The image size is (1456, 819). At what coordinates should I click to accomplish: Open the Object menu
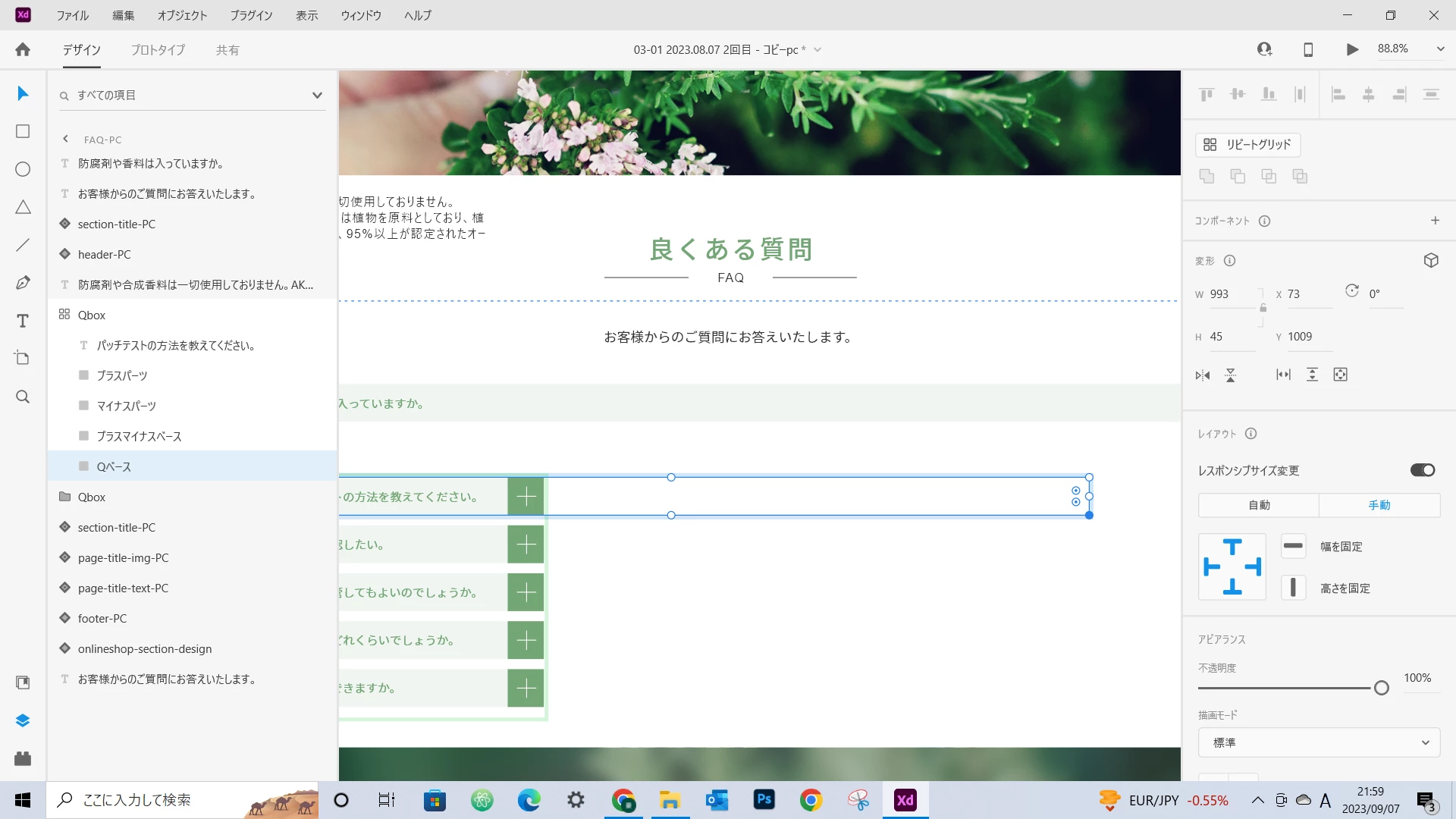182,15
